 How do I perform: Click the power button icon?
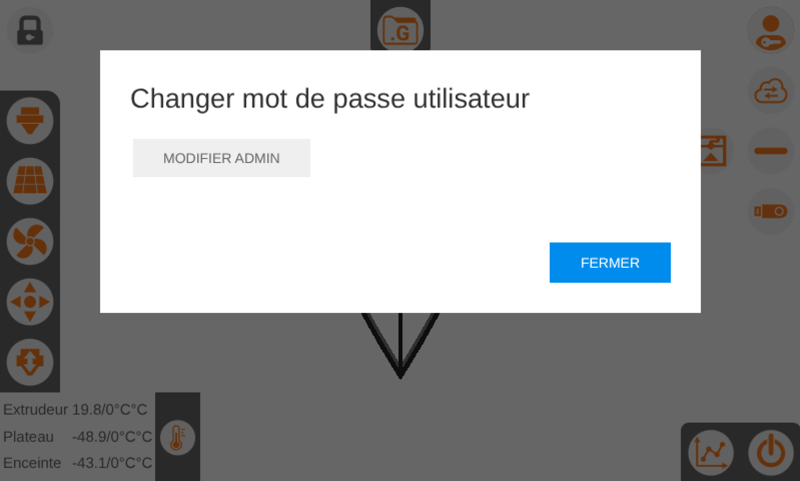(x=770, y=452)
